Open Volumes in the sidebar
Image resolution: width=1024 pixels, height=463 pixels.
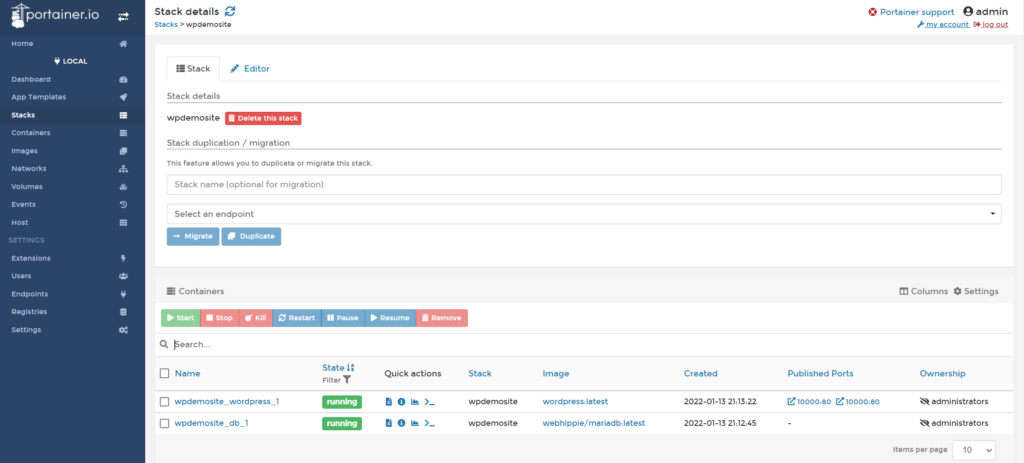coord(27,186)
